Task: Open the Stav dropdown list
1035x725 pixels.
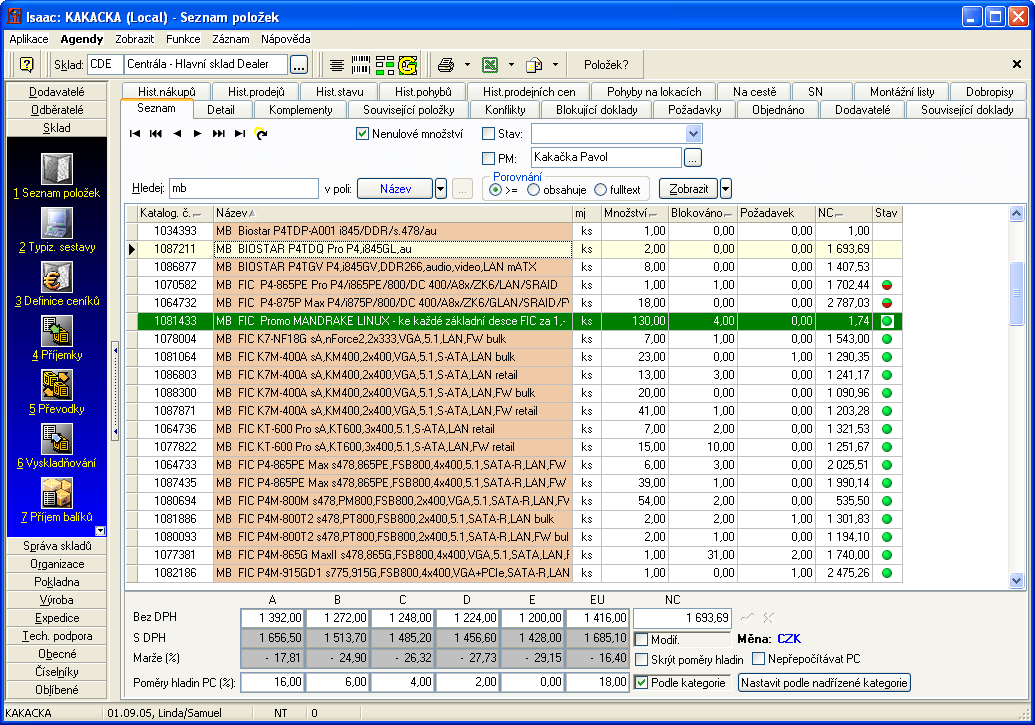Action: coord(693,133)
